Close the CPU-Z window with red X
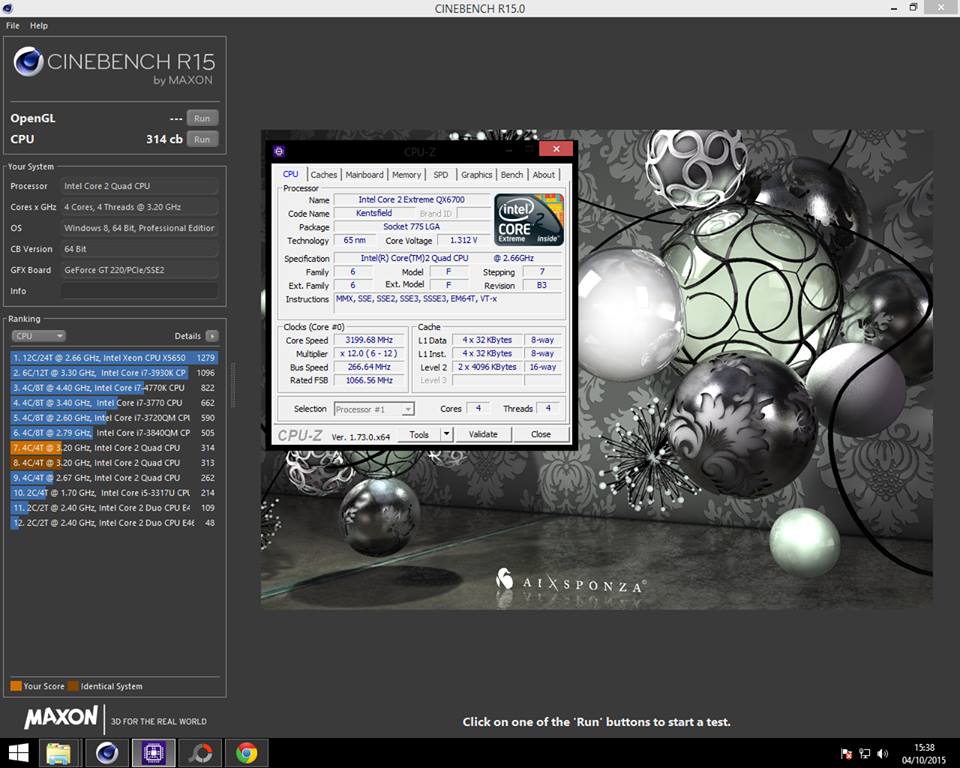This screenshot has width=960, height=768. click(x=557, y=149)
